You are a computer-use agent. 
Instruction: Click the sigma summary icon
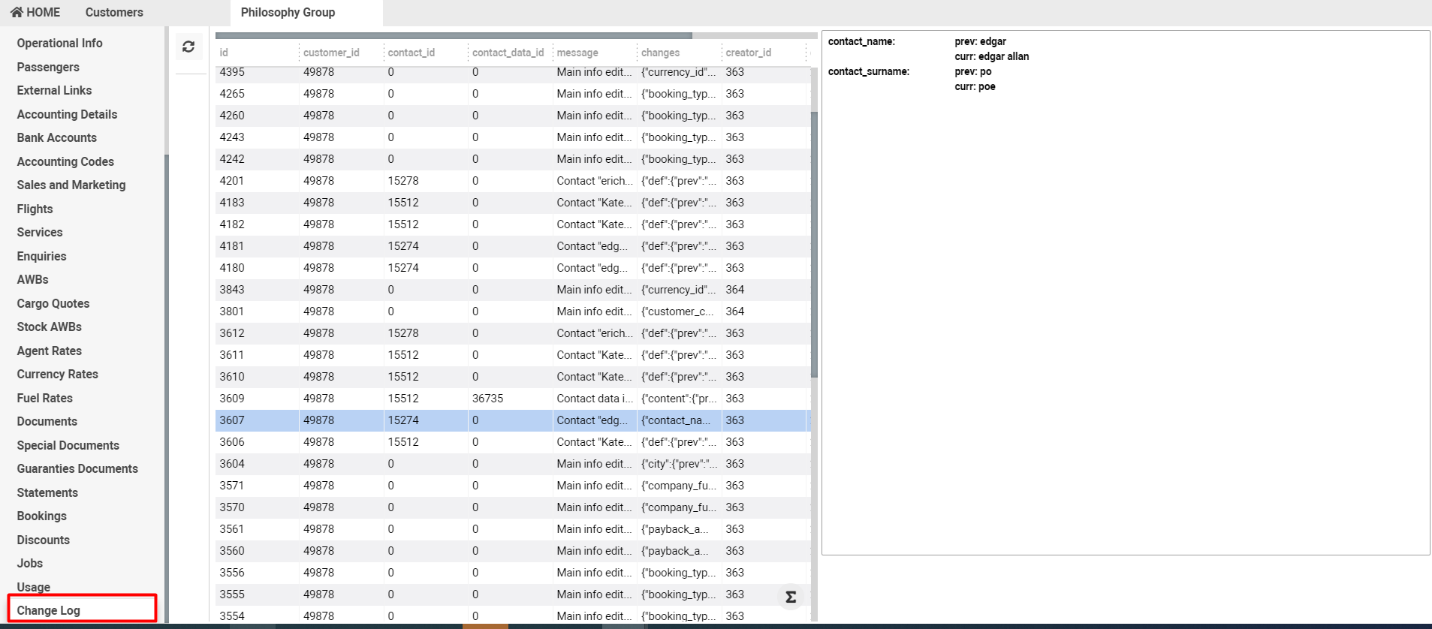pos(790,596)
